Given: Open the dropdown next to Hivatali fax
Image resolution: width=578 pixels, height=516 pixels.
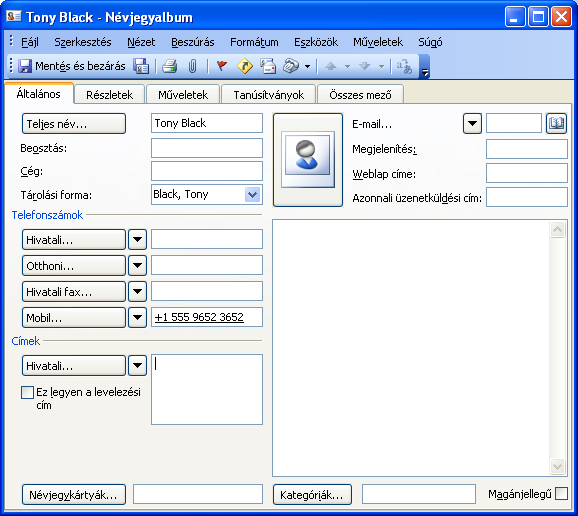Looking at the screenshot, I should (137, 292).
